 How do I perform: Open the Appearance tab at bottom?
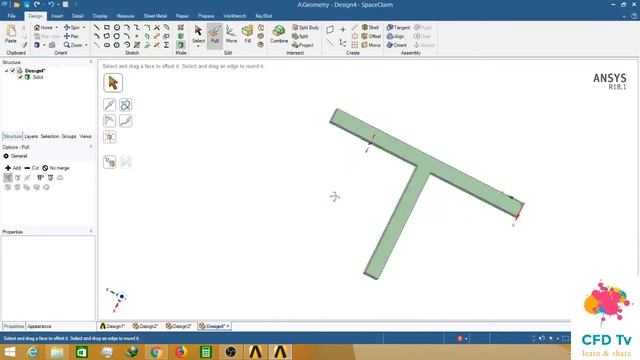(x=39, y=326)
